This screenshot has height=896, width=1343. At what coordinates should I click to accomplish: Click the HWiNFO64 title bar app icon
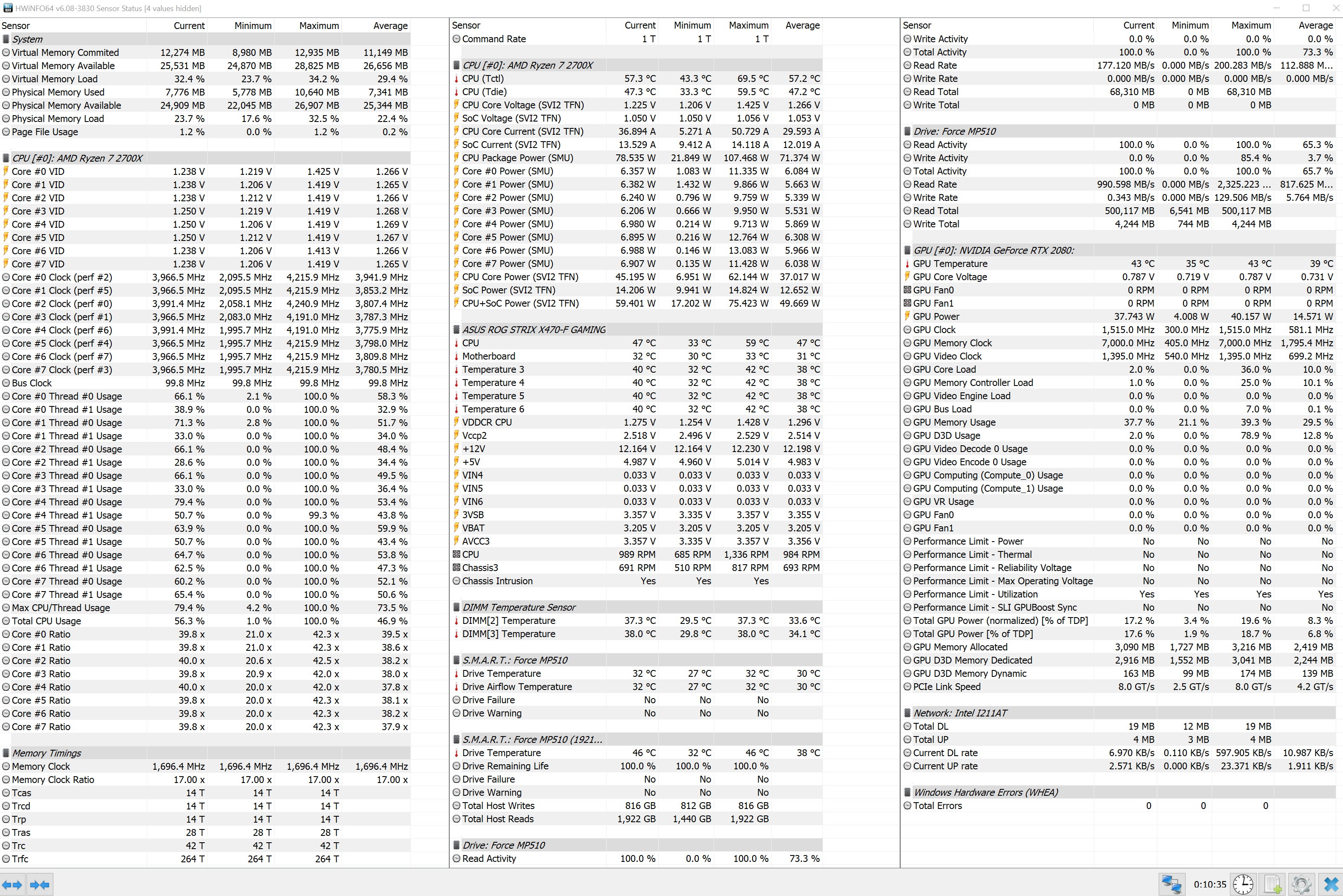pyautogui.click(x=7, y=8)
